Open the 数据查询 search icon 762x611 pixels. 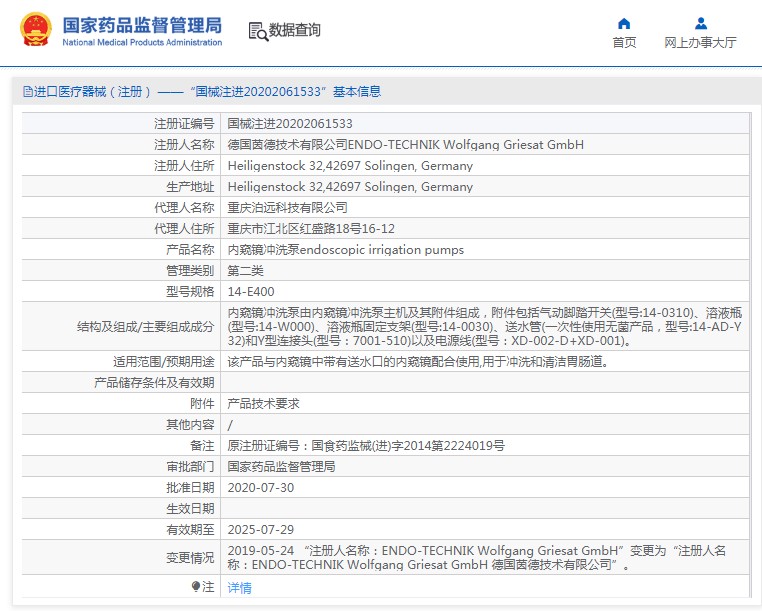click(258, 31)
